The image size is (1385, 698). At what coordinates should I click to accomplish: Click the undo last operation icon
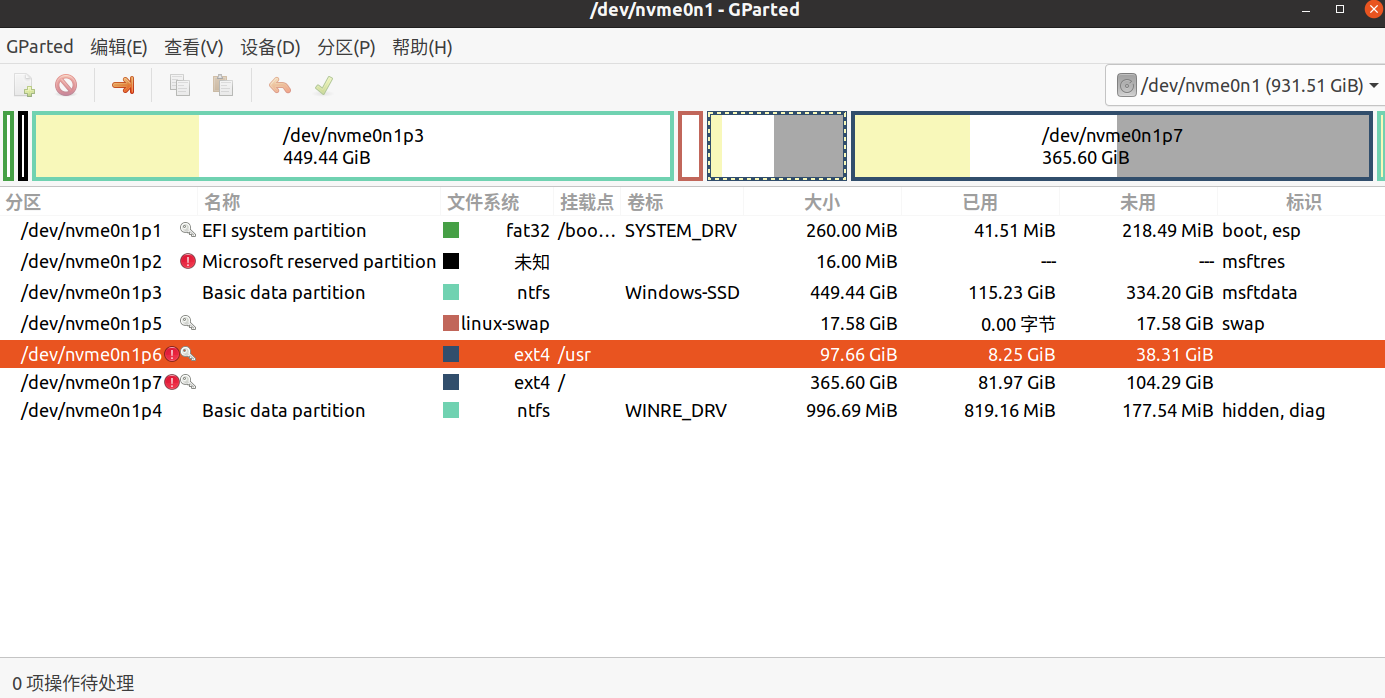coord(280,85)
